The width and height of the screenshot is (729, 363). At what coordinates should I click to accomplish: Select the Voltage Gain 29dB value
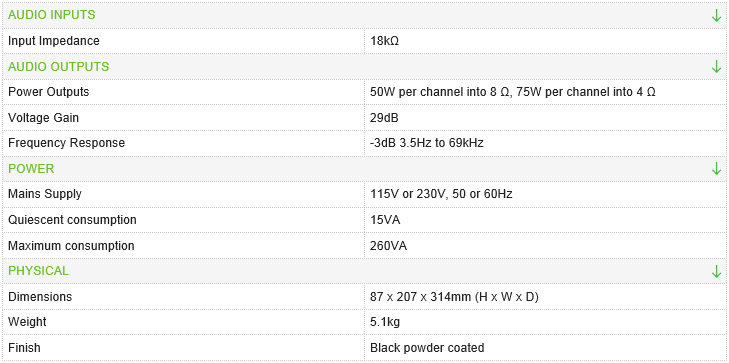384,118
